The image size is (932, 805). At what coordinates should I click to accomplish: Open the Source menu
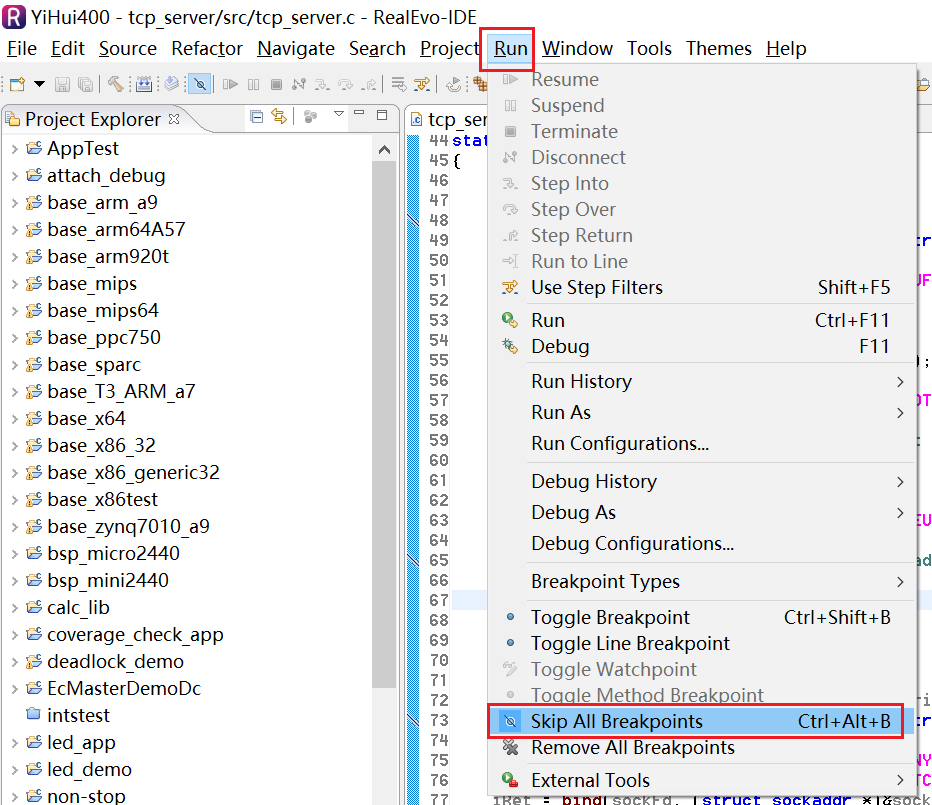click(128, 49)
